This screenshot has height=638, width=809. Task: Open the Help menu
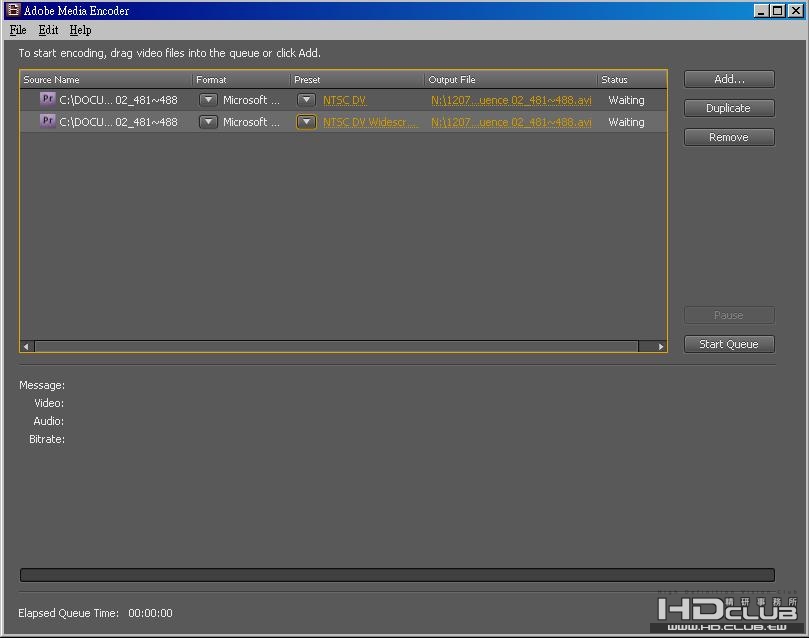[80, 30]
